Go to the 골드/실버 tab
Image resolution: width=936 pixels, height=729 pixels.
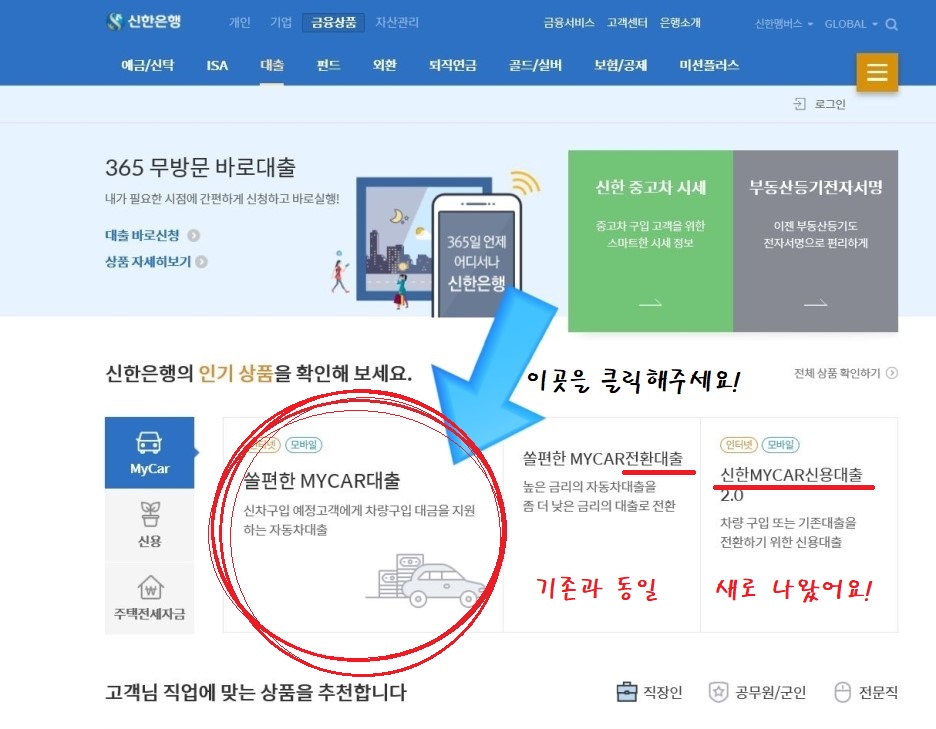535,65
